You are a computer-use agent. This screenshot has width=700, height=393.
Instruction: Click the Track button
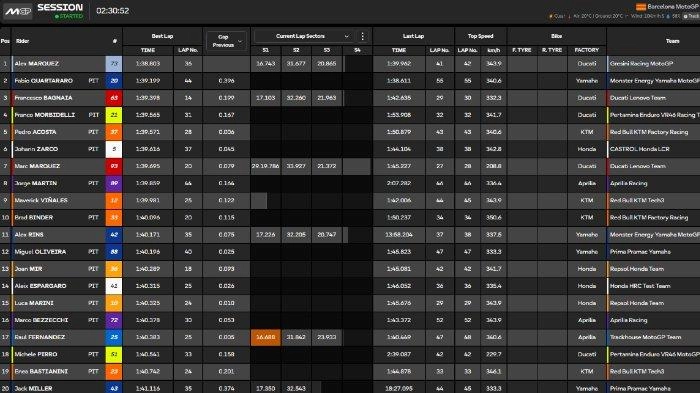[x=691, y=16]
